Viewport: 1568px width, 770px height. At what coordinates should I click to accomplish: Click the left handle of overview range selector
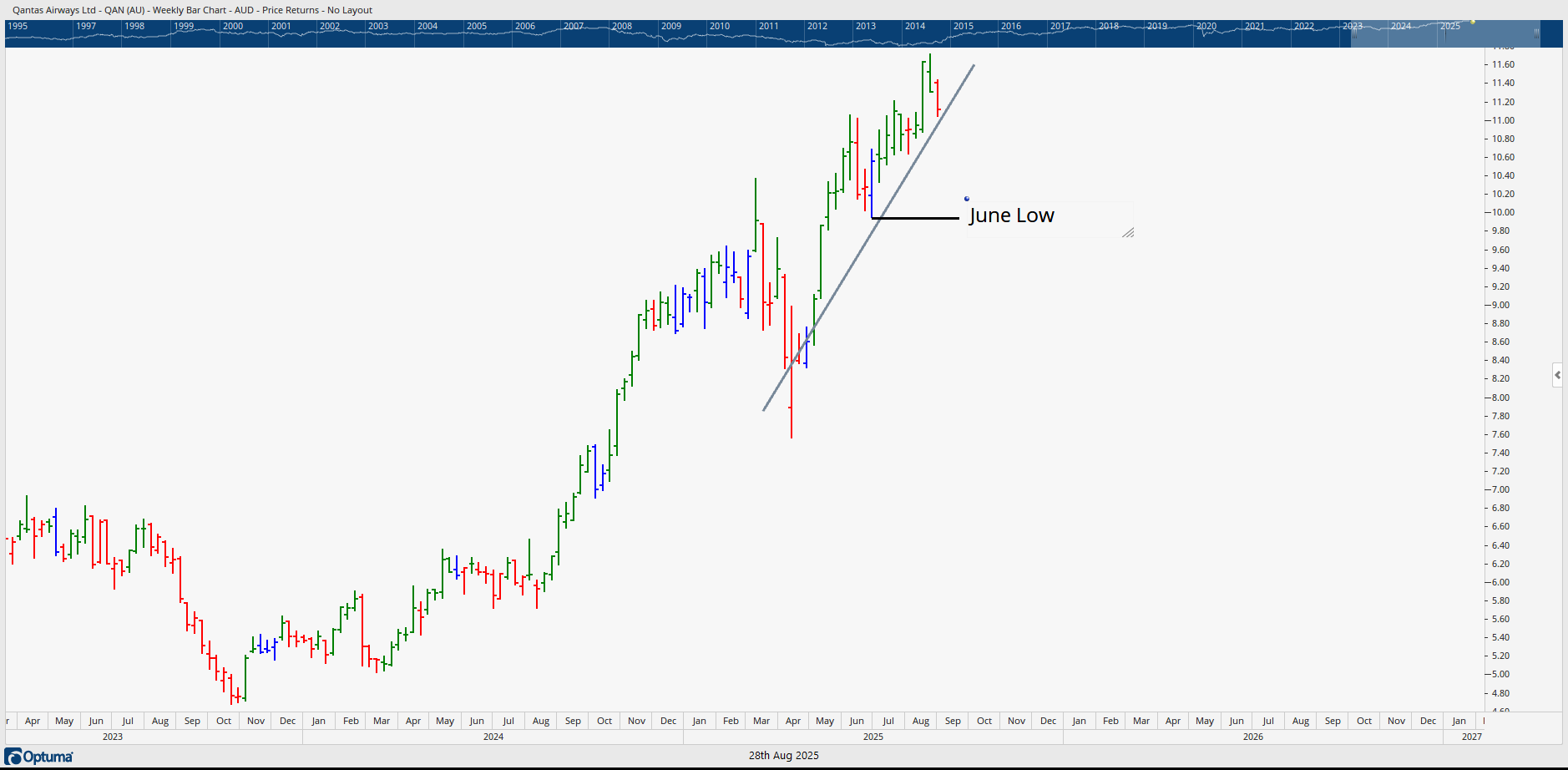[1354, 34]
